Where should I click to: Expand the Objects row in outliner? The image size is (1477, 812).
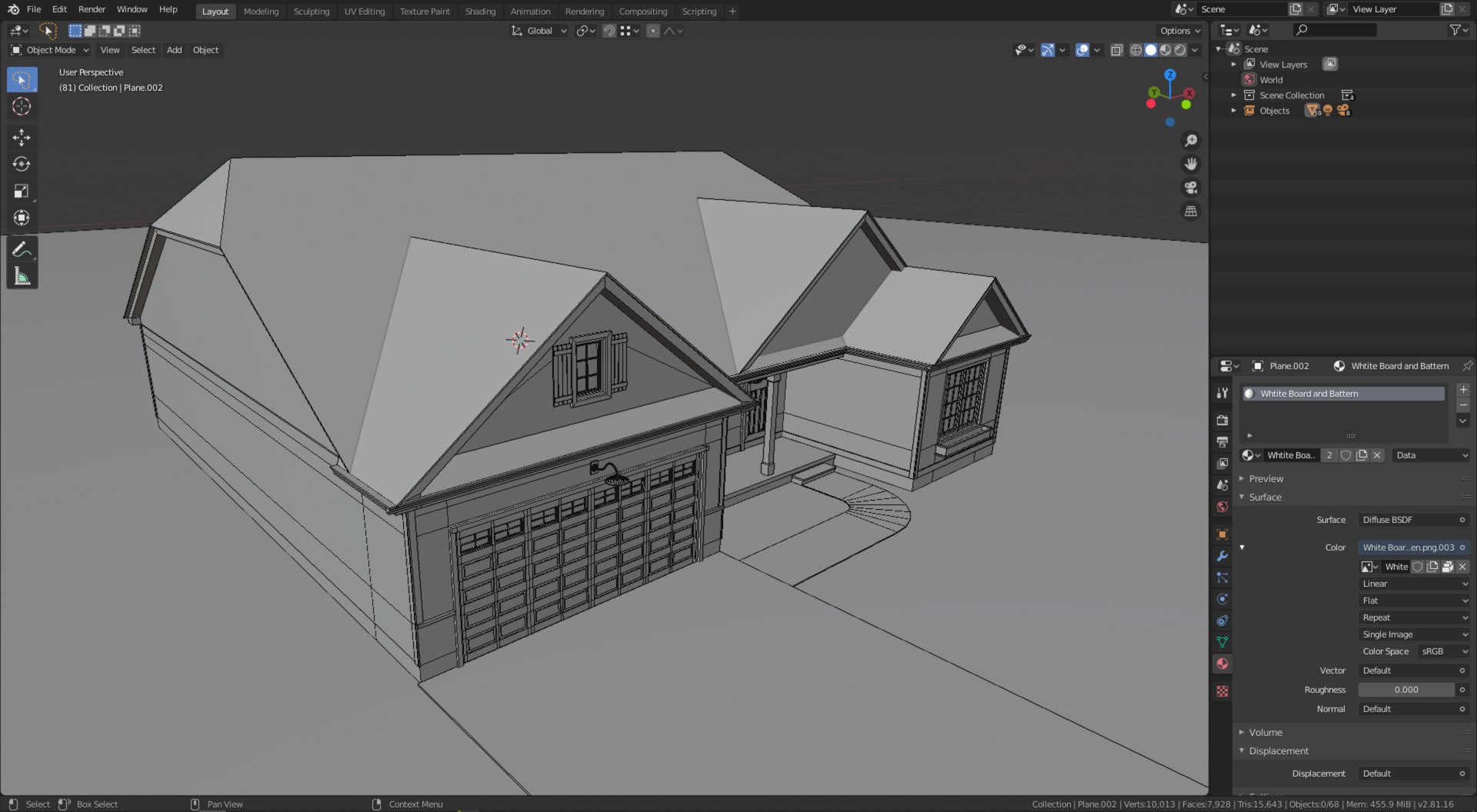click(x=1234, y=111)
